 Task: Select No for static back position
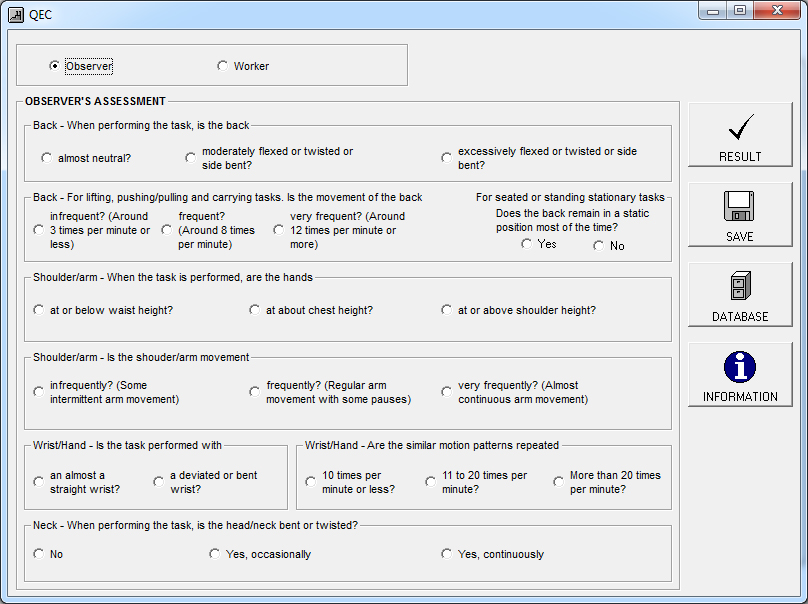tap(598, 246)
